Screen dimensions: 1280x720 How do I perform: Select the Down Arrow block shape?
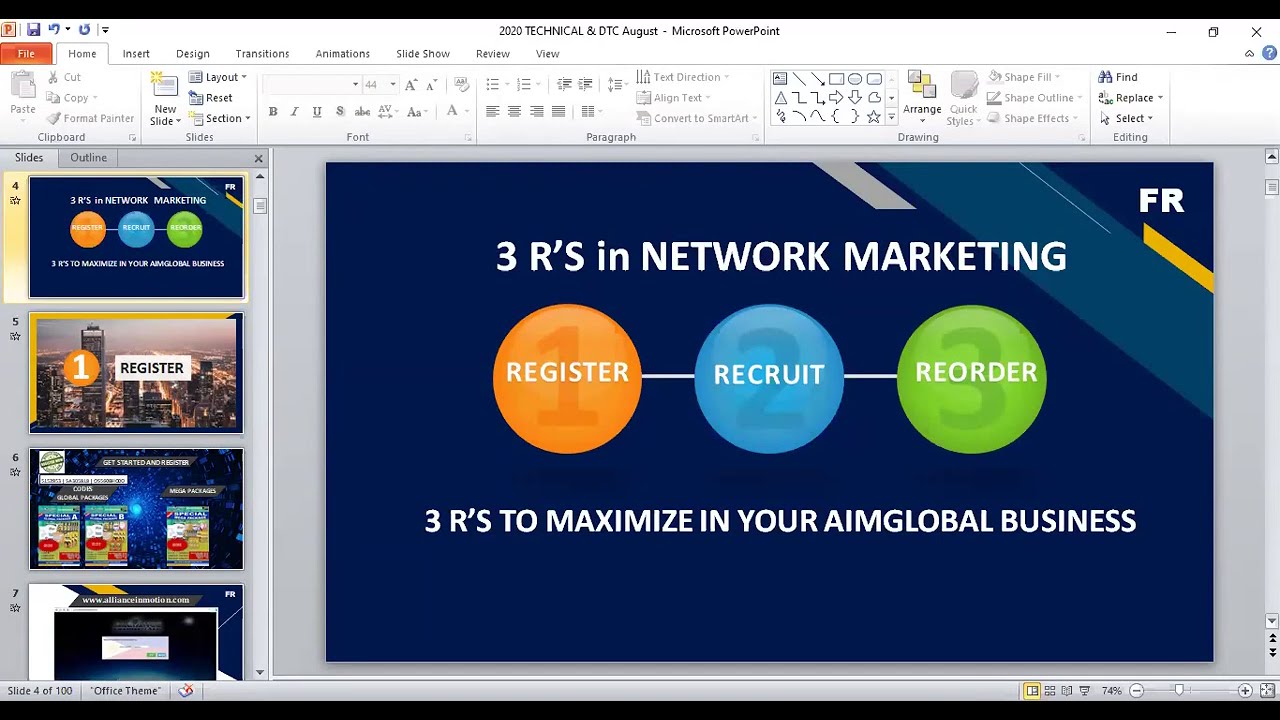coord(855,98)
